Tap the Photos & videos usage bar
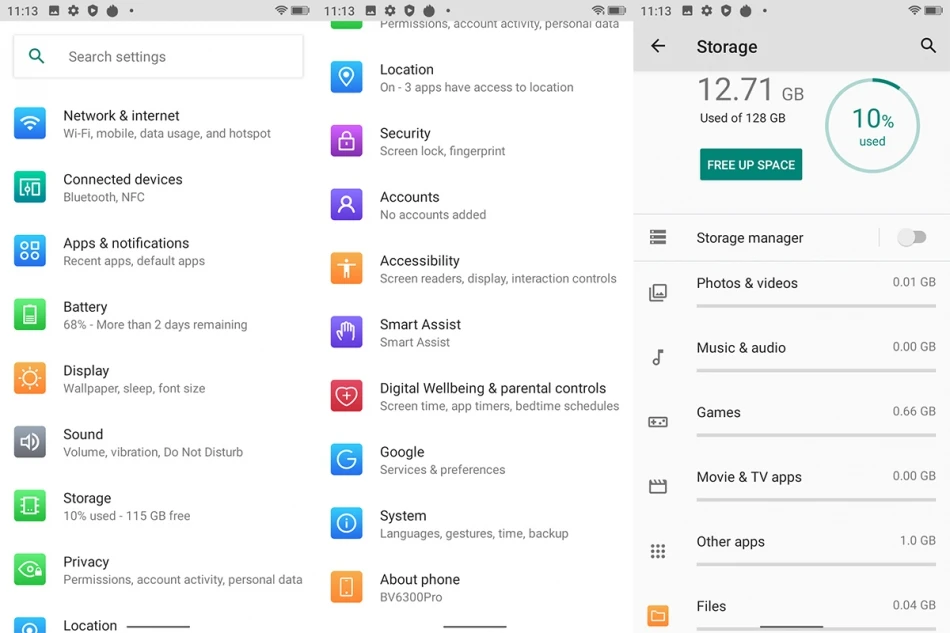This screenshot has width=950, height=633. click(816, 306)
